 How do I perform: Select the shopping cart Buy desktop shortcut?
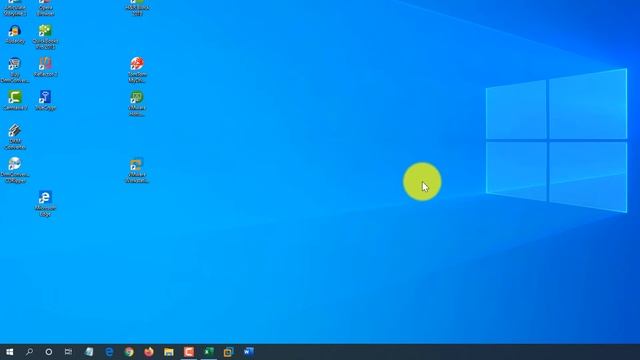point(15,70)
